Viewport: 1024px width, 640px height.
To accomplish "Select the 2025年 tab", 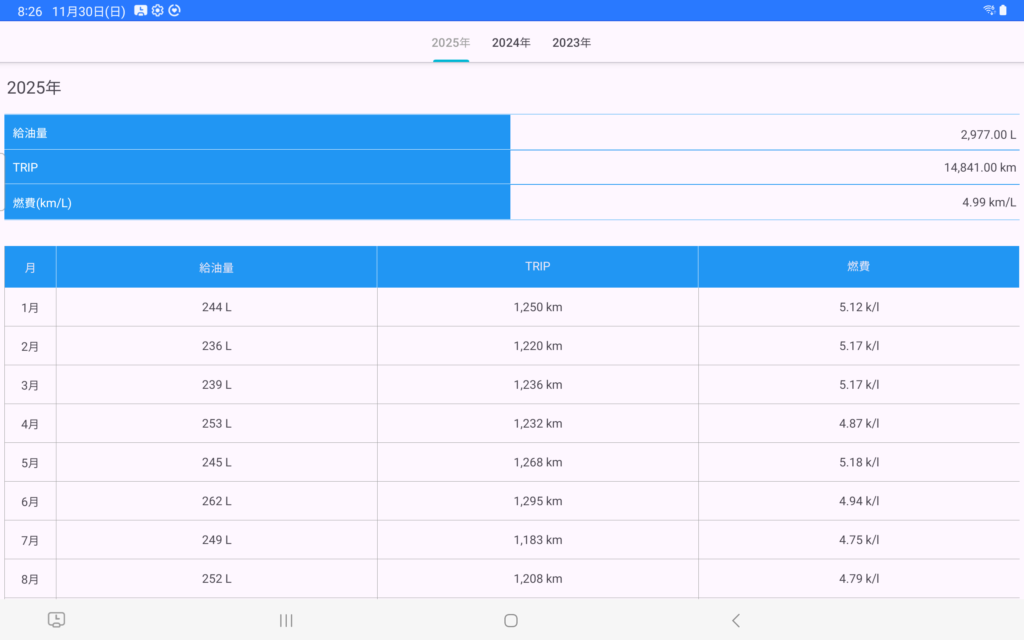I will [451, 43].
